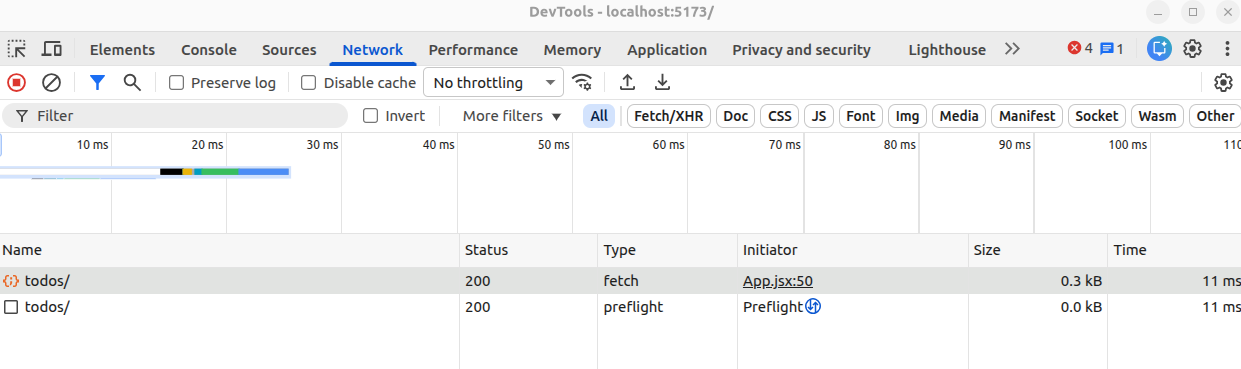1241x369 pixels.
Task: Switch to the Lighthouse tab
Action: click(x=947, y=50)
